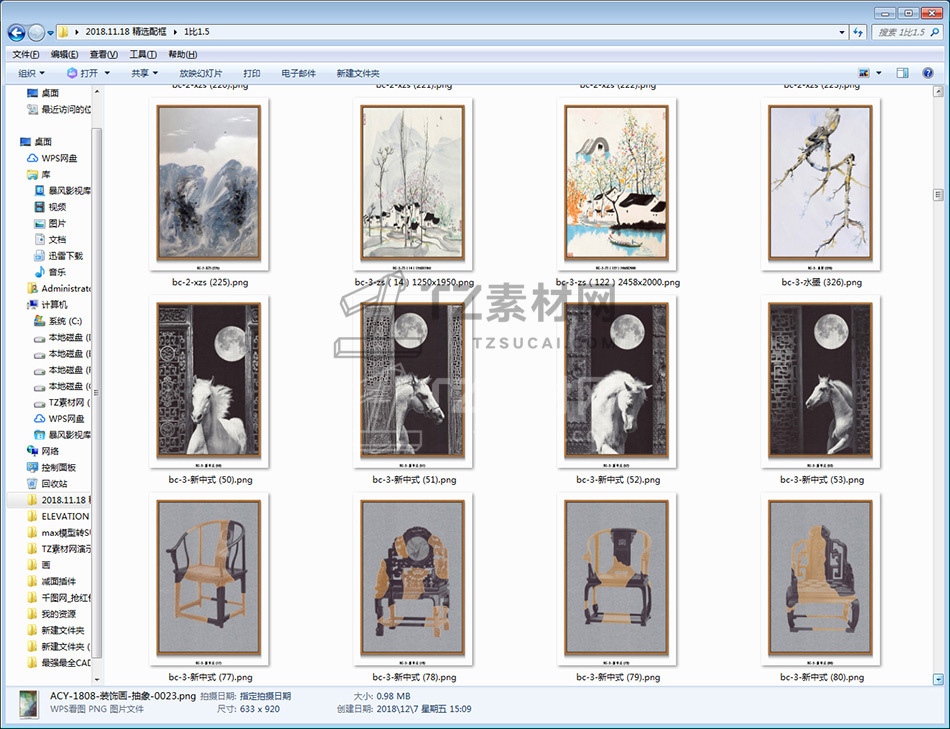Select the ELEVATION folder in sidebar
950x729 pixels.
tap(64, 516)
